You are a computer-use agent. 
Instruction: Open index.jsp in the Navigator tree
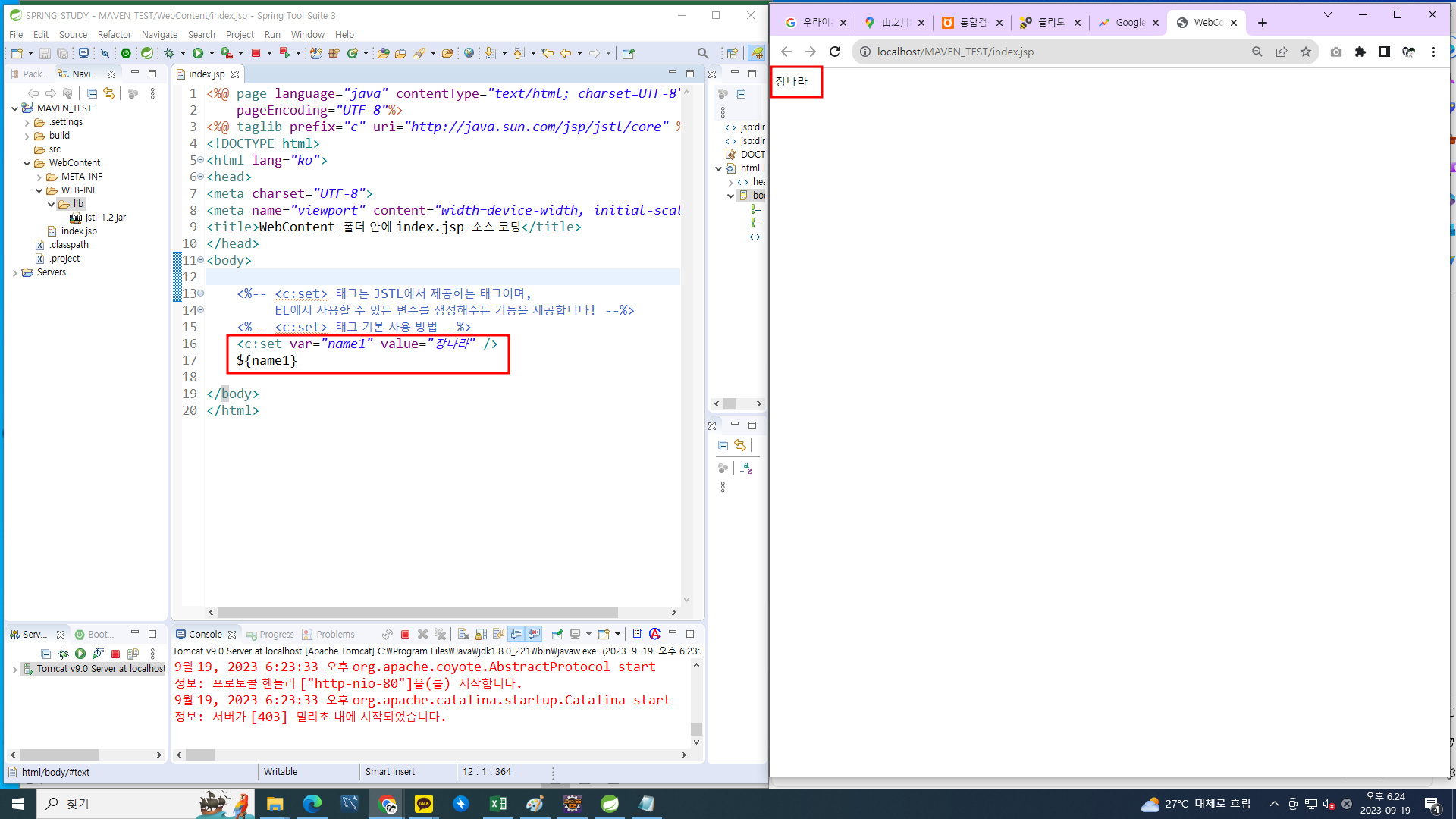pyautogui.click(x=79, y=231)
